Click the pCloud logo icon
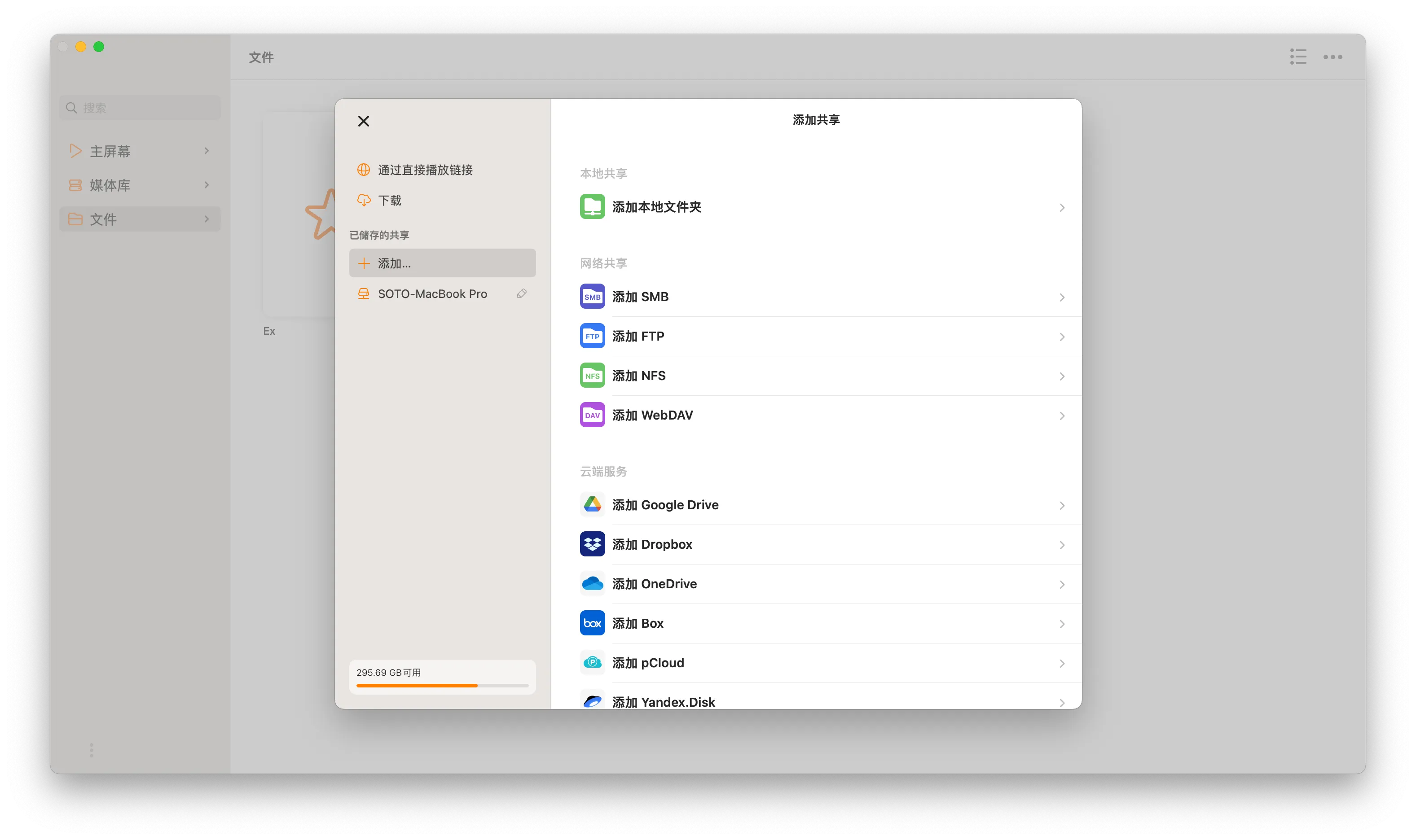This screenshot has width=1416, height=840. (592, 662)
